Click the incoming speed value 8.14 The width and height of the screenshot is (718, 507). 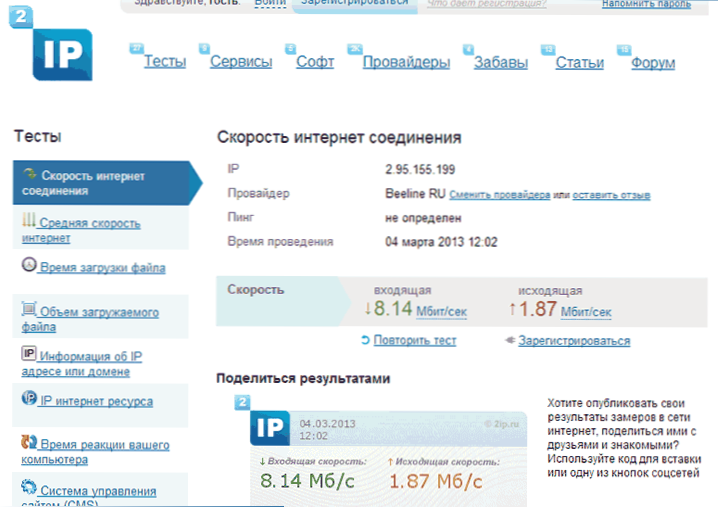393,309
